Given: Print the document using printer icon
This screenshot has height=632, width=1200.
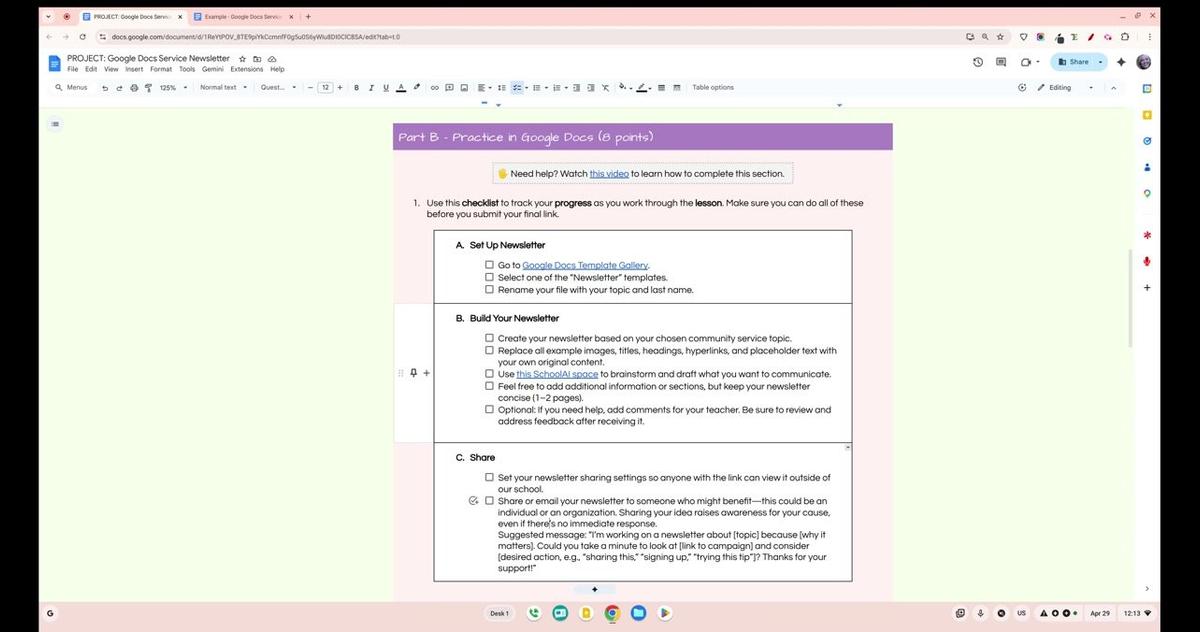Looking at the screenshot, I should [134, 88].
